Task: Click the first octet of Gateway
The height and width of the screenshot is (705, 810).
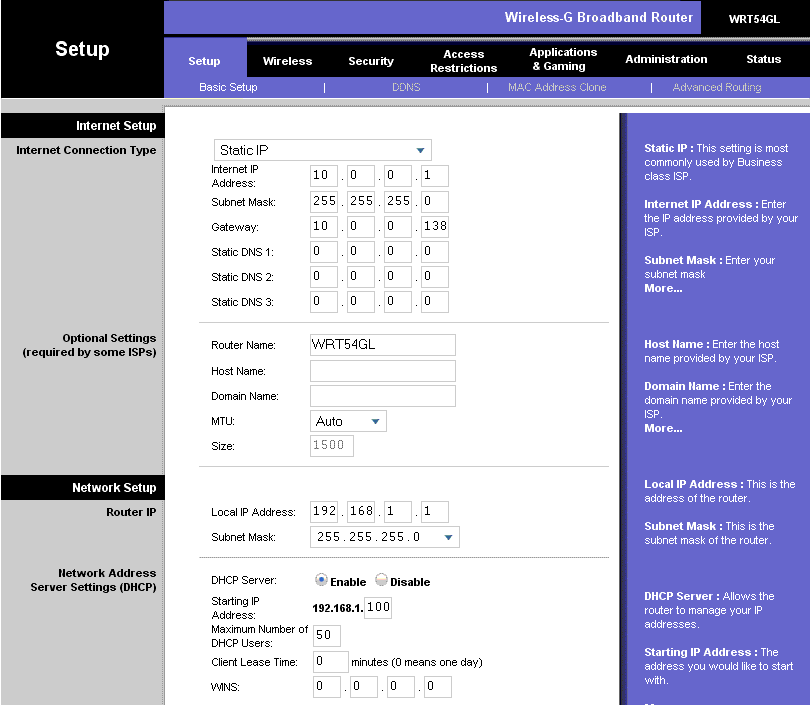Action: [x=324, y=226]
